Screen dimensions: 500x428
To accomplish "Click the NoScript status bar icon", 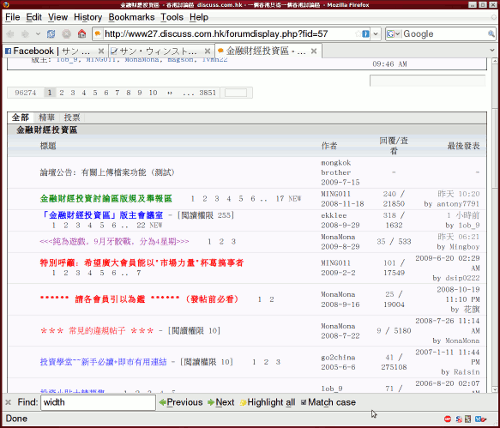I will [x=459, y=419].
